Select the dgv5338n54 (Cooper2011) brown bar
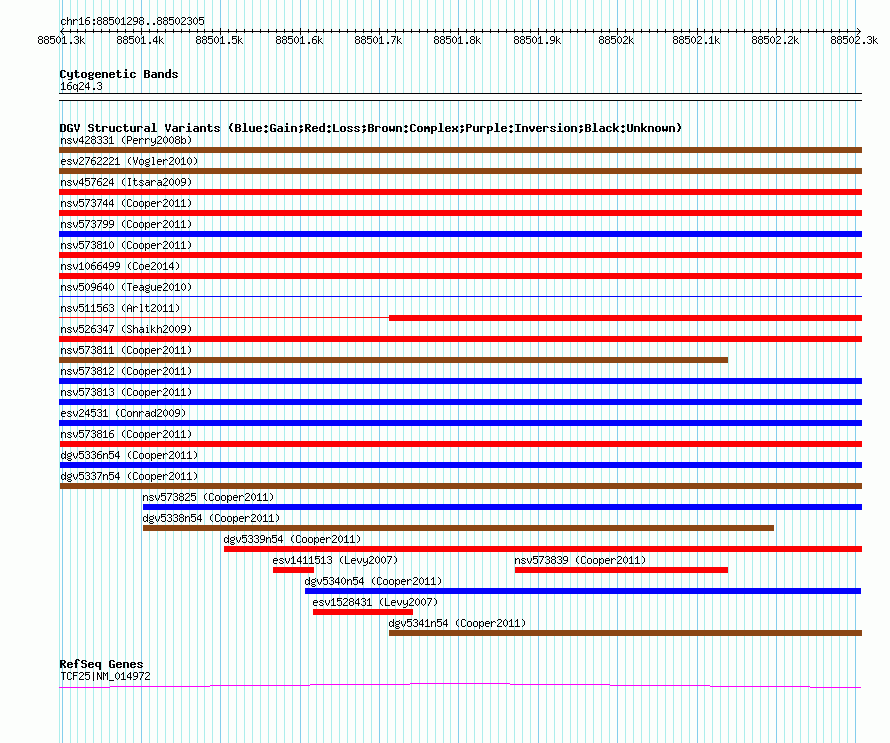The width and height of the screenshot is (890, 743). pyautogui.click(x=458, y=528)
